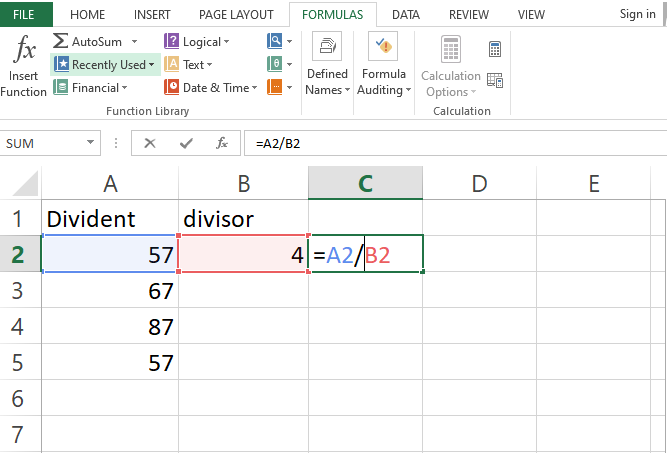Image resolution: width=667 pixels, height=453 pixels.
Task: Click cell A3 with value 67
Action: (x=110, y=290)
